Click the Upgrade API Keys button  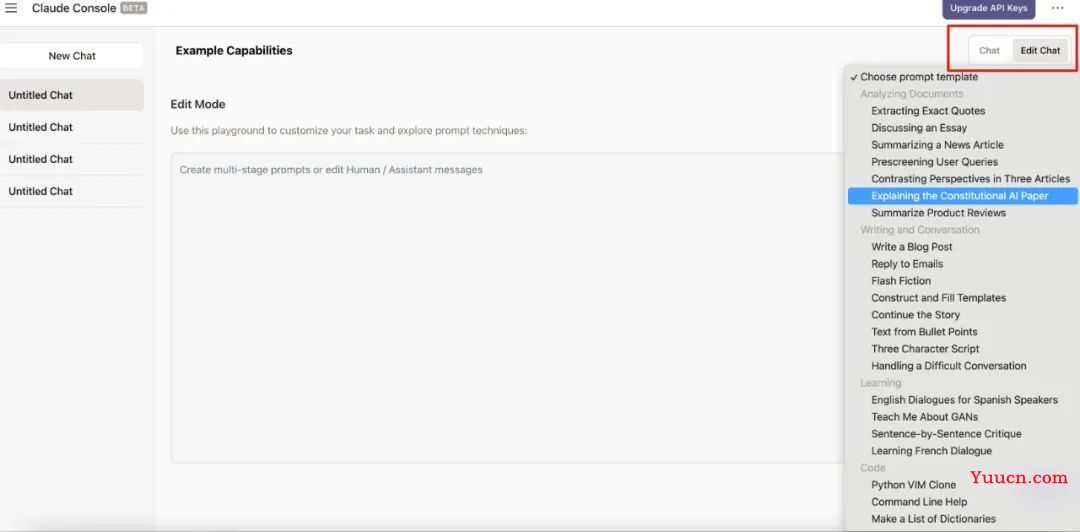tap(988, 8)
